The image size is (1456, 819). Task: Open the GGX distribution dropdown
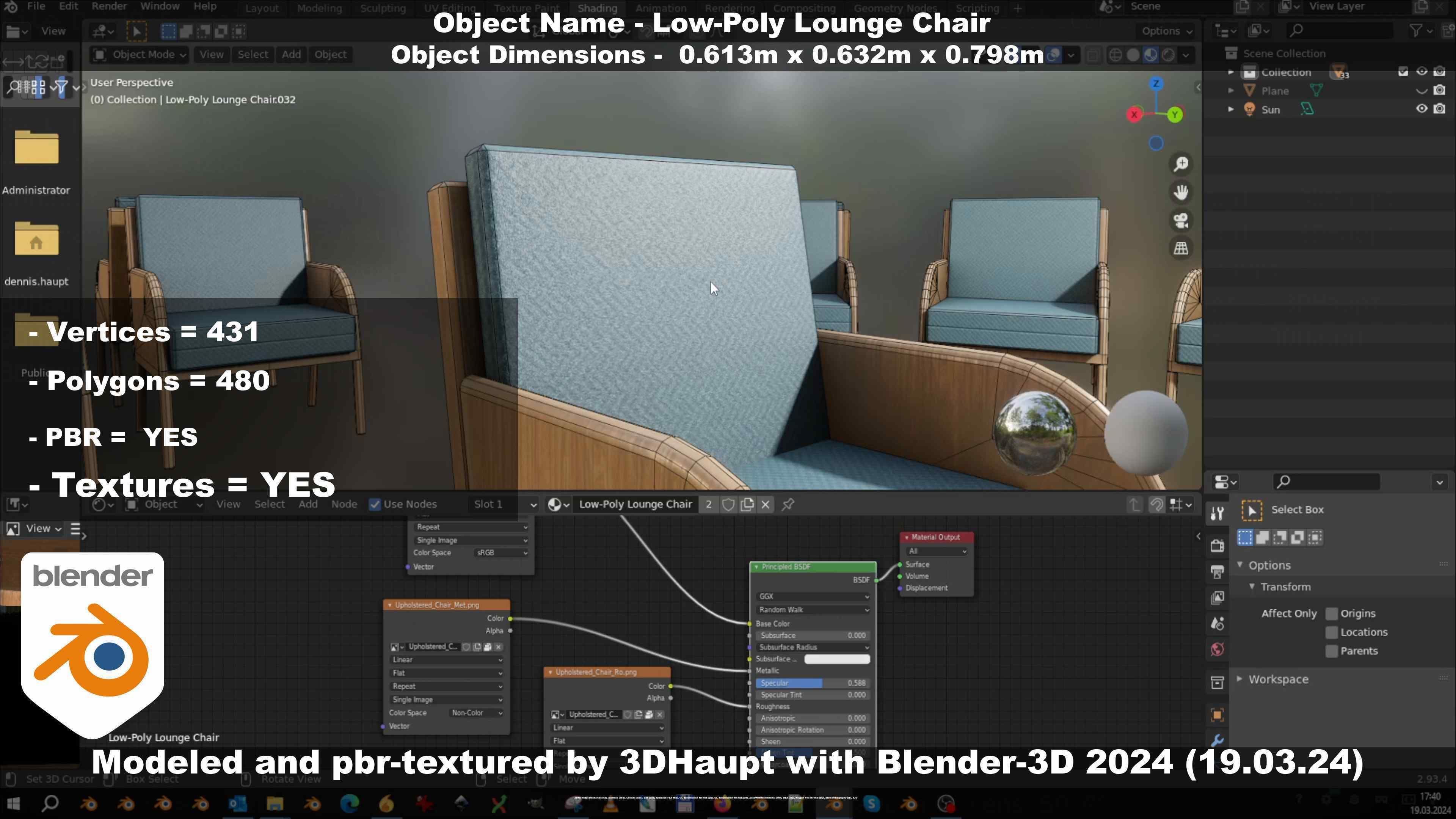click(x=812, y=596)
